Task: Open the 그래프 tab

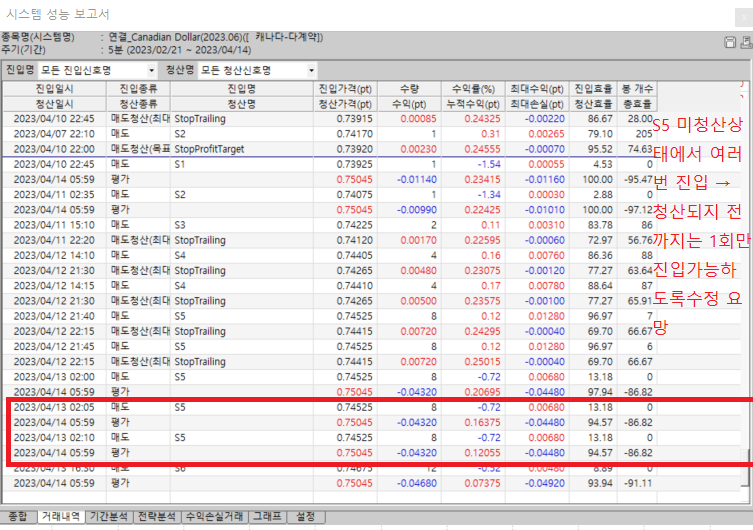Action: point(268,516)
